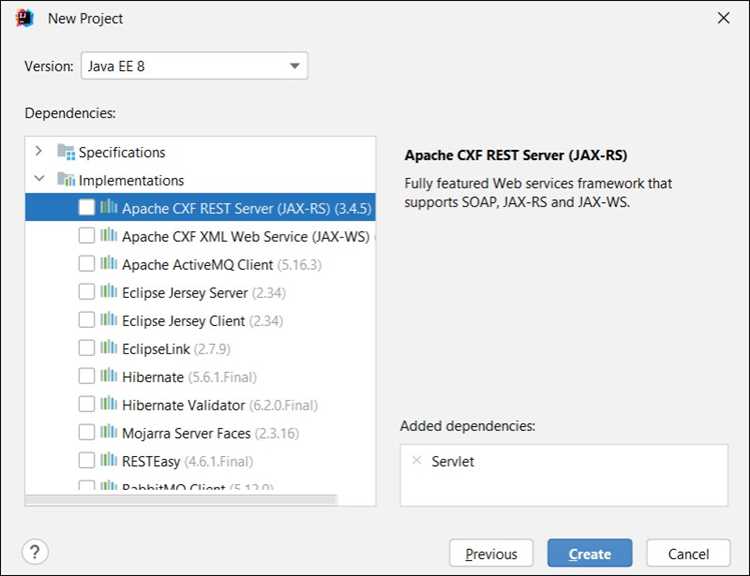Click library icon beside Apache ActiveMQ Client

point(109,263)
